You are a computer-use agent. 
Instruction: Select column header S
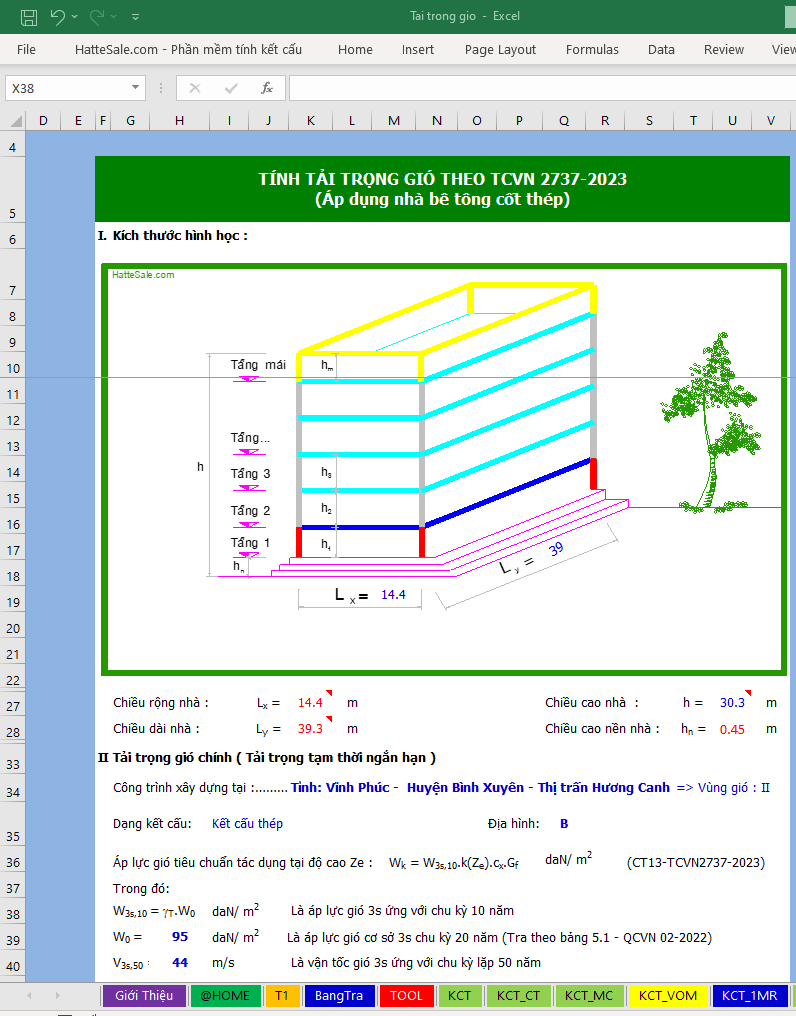pos(650,121)
